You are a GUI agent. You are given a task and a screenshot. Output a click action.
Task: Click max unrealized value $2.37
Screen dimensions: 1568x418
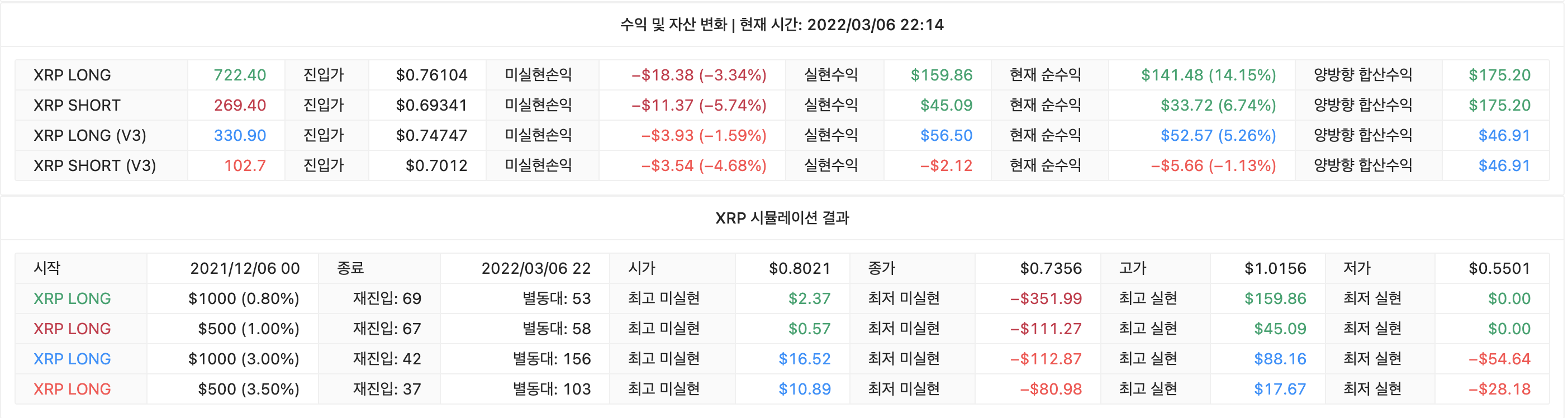[x=809, y=299]
